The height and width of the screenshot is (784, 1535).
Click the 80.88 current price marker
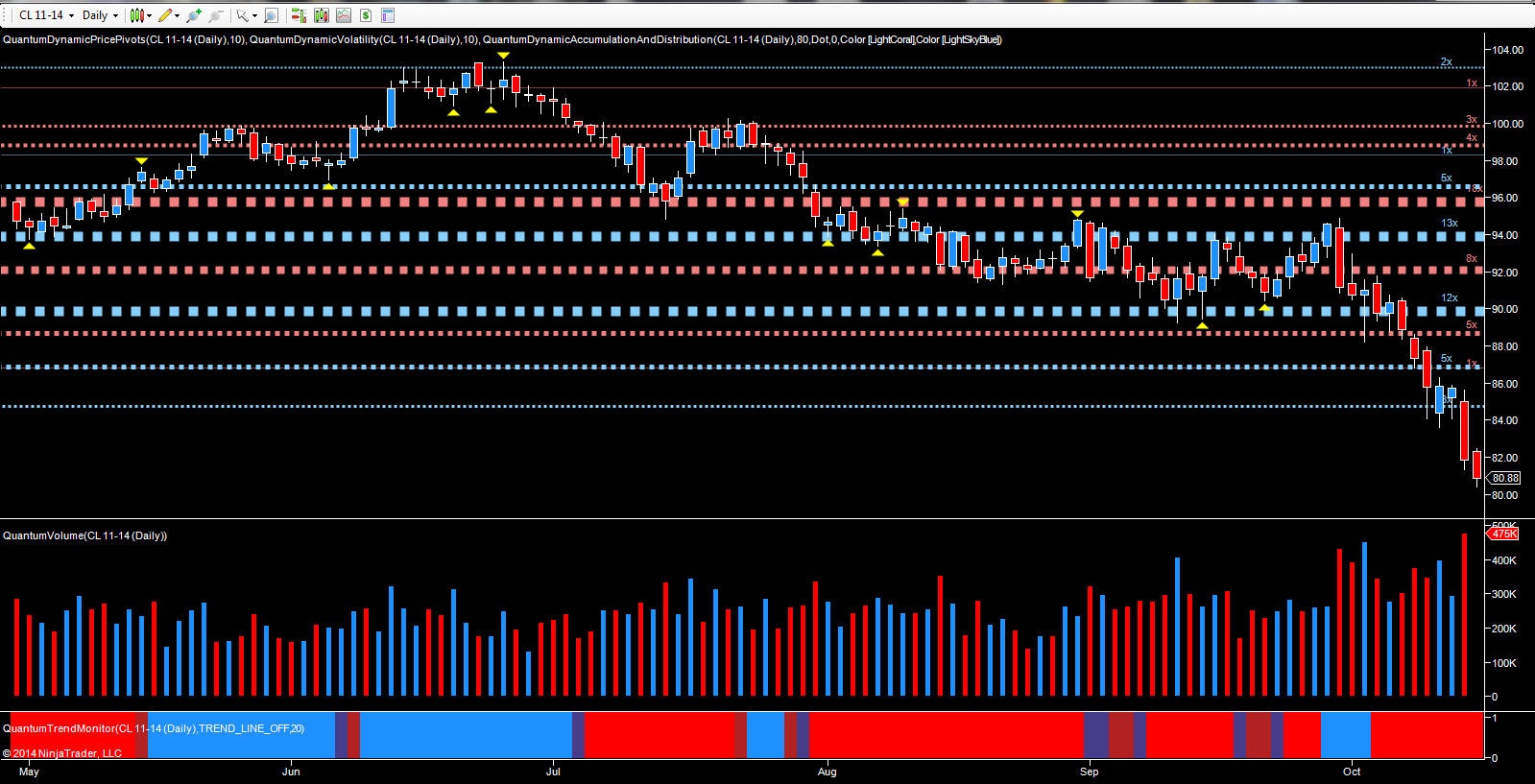pos(1504,478)
